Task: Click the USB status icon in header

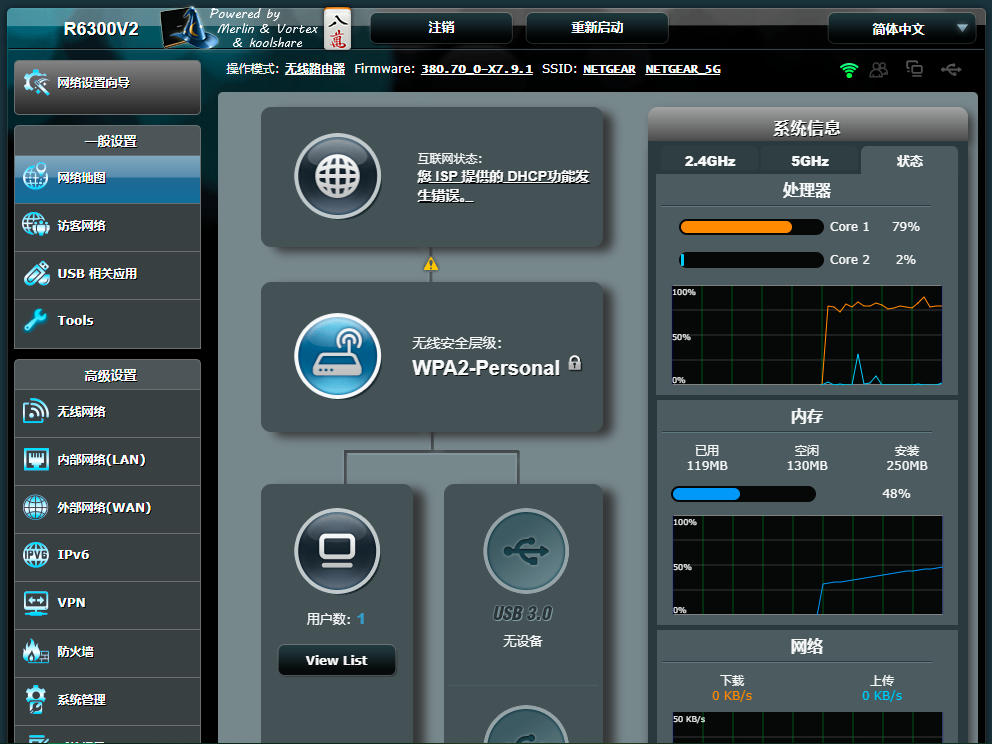Action: pyautogui.click(x=951, y=69)
